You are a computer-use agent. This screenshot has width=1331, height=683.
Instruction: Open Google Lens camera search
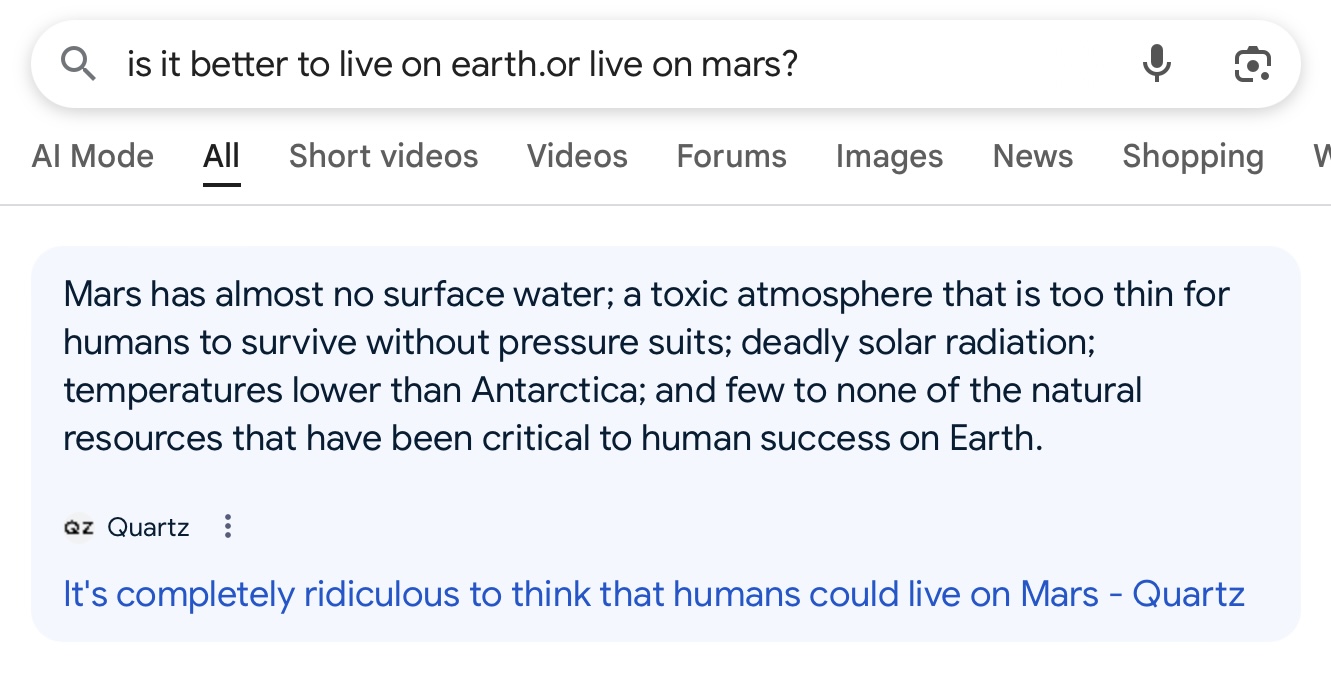tap(1252, 65)
